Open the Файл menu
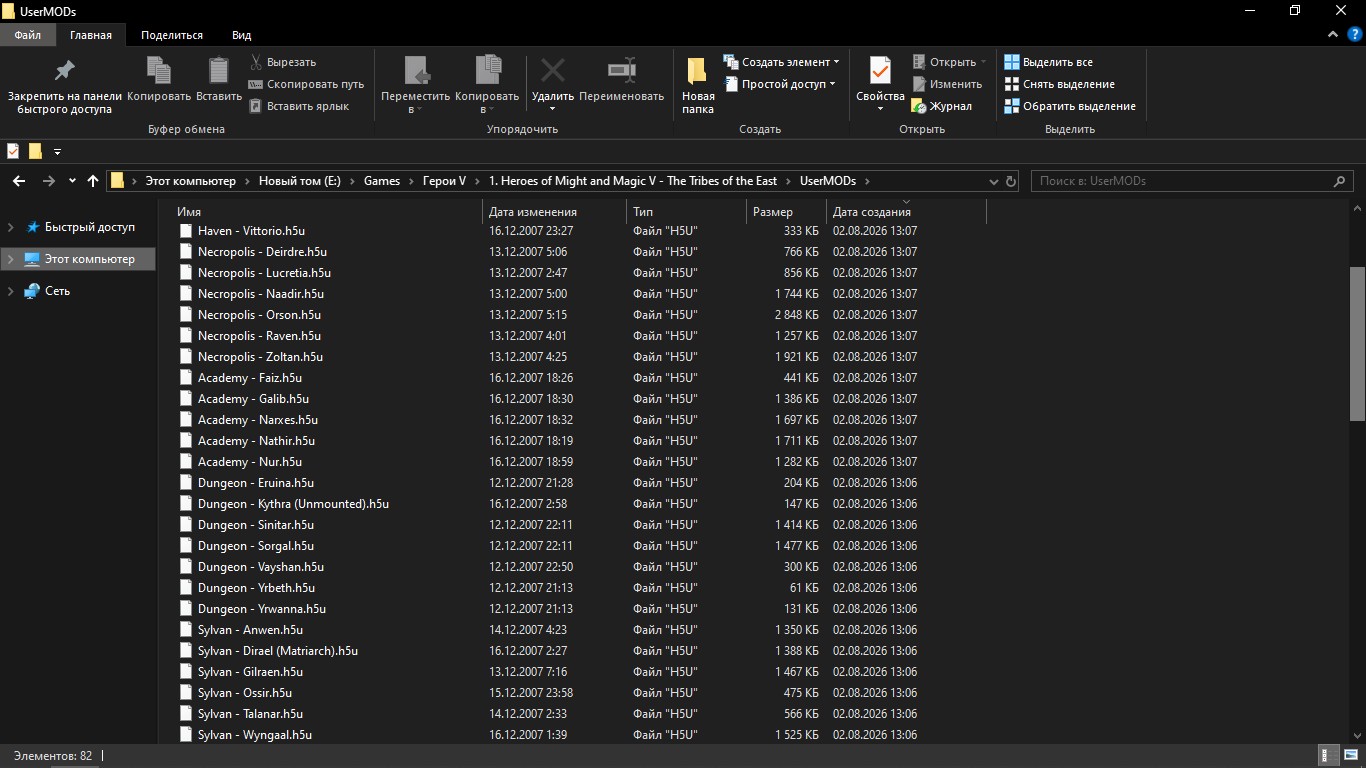Screen dimensions: 1366x768 28,35
